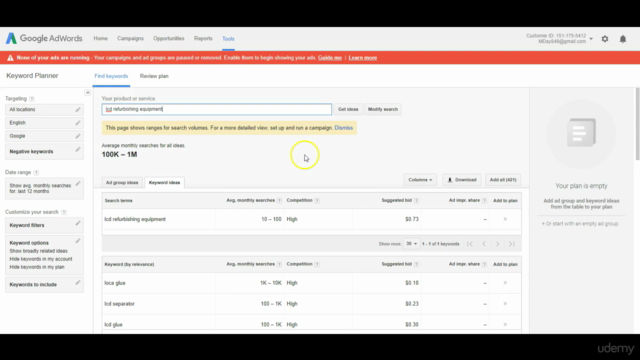Click the Guide me link
Viewport: 640px width, 360px height.
tap(330, 58)
